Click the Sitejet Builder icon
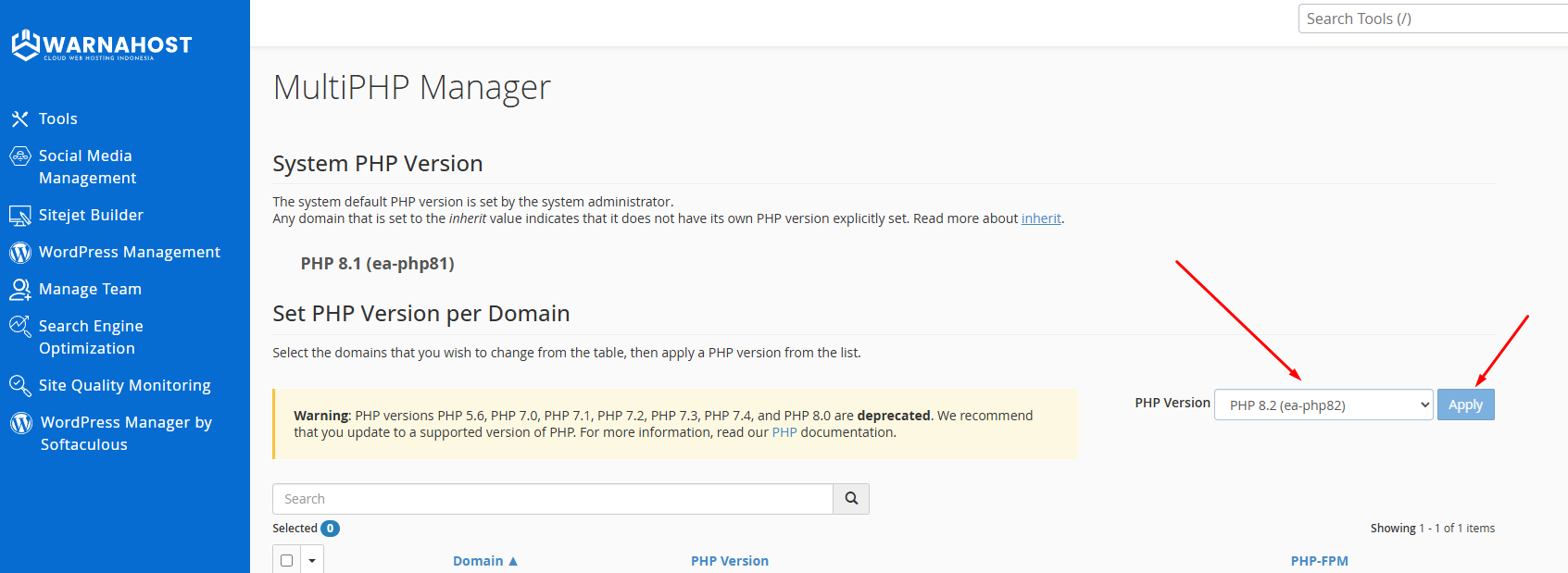 pyautogui.click(x=19, y=216)
